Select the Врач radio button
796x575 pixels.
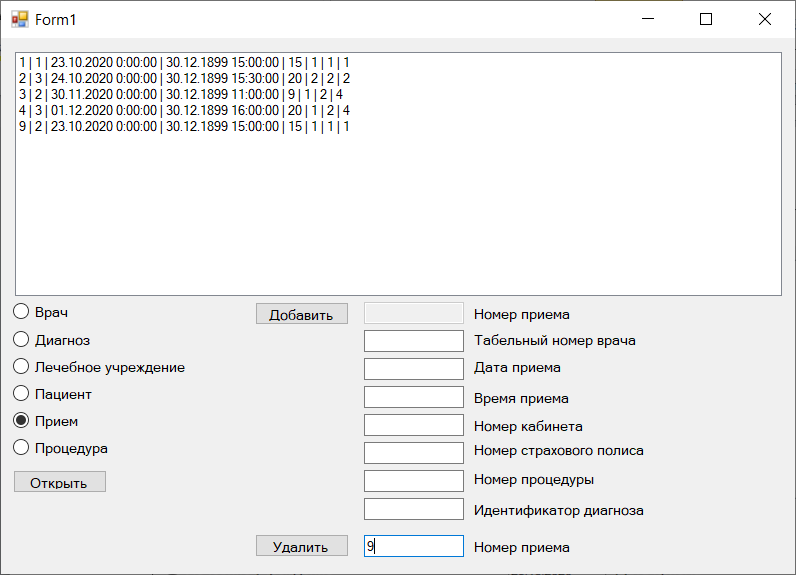[21, 312]
